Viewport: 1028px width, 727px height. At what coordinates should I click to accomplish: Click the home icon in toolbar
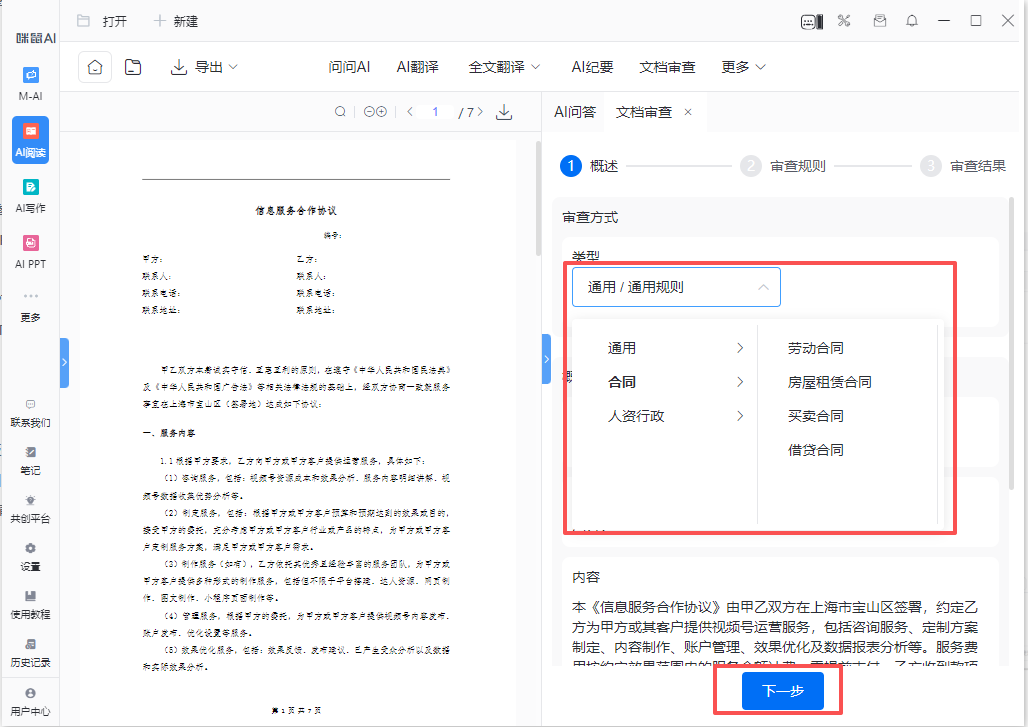point(95,67)
